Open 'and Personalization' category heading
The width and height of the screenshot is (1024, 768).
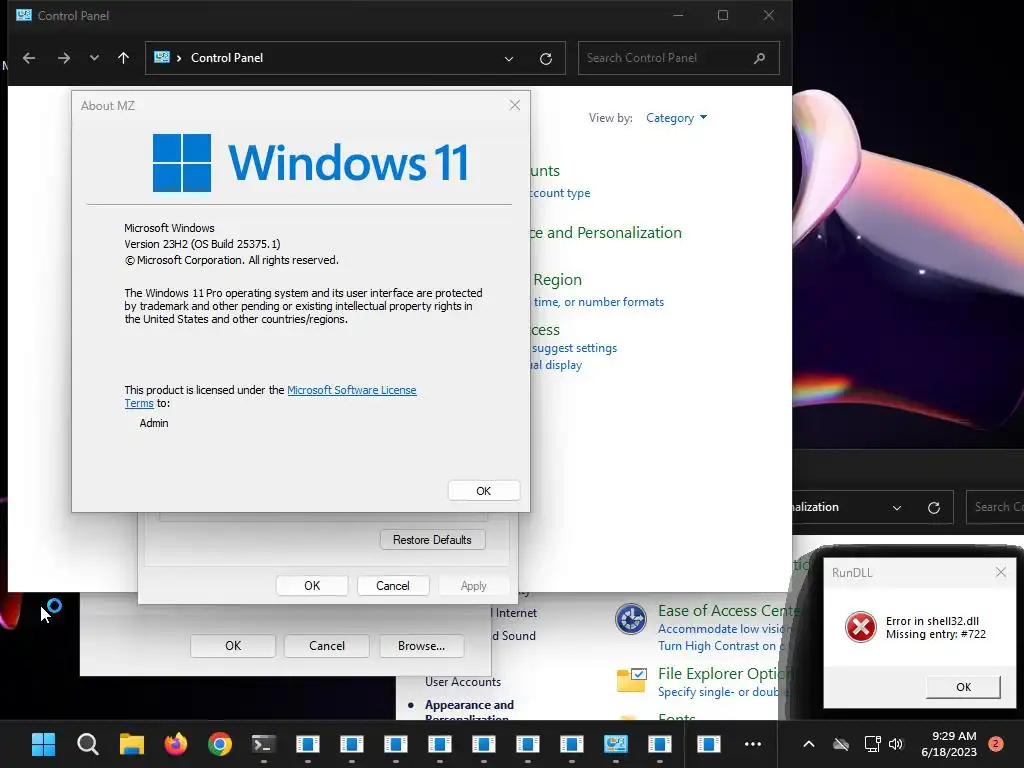[x=605, y=232]
